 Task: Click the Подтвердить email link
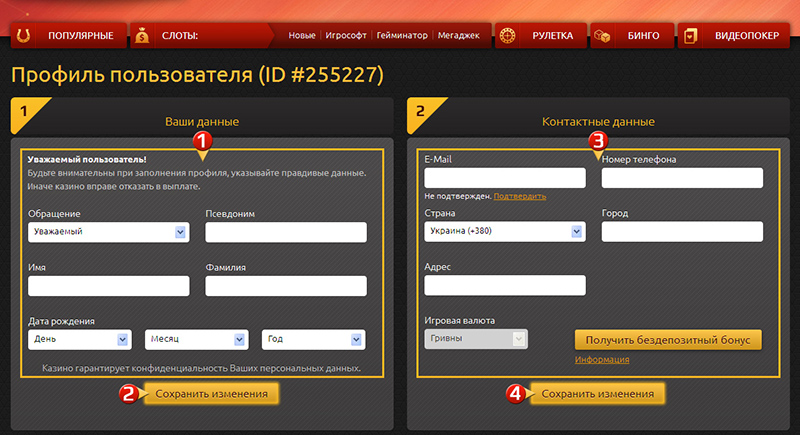pyautogui.click(x=520, y=196)
